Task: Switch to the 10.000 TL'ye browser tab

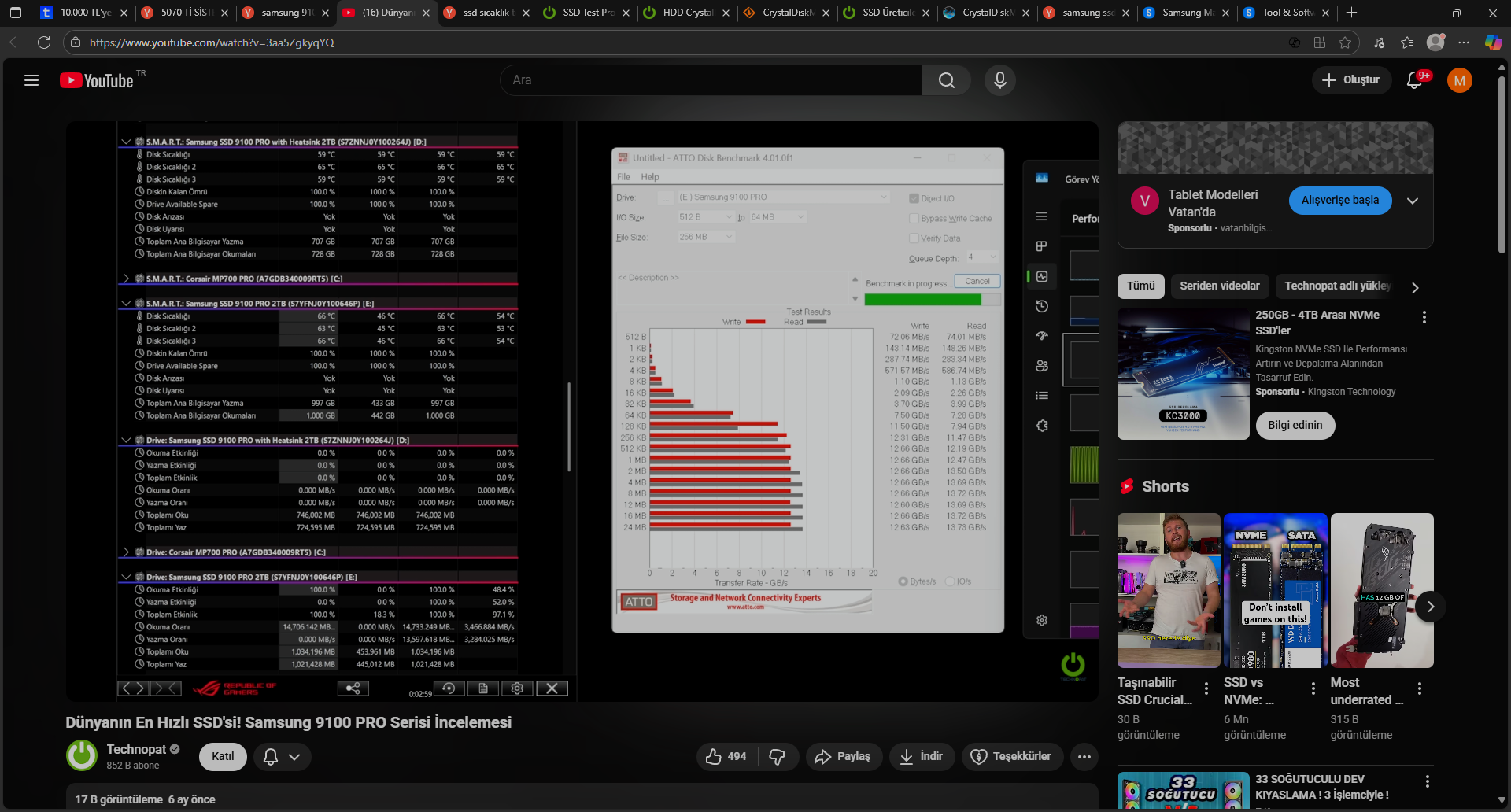Action: (84, 13)
